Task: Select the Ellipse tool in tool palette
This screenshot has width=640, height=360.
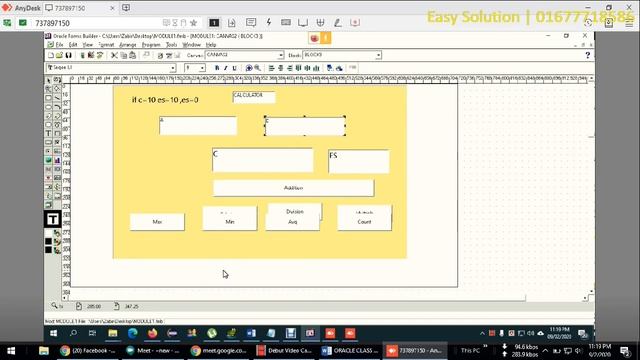Action: (x=48, y=107)
